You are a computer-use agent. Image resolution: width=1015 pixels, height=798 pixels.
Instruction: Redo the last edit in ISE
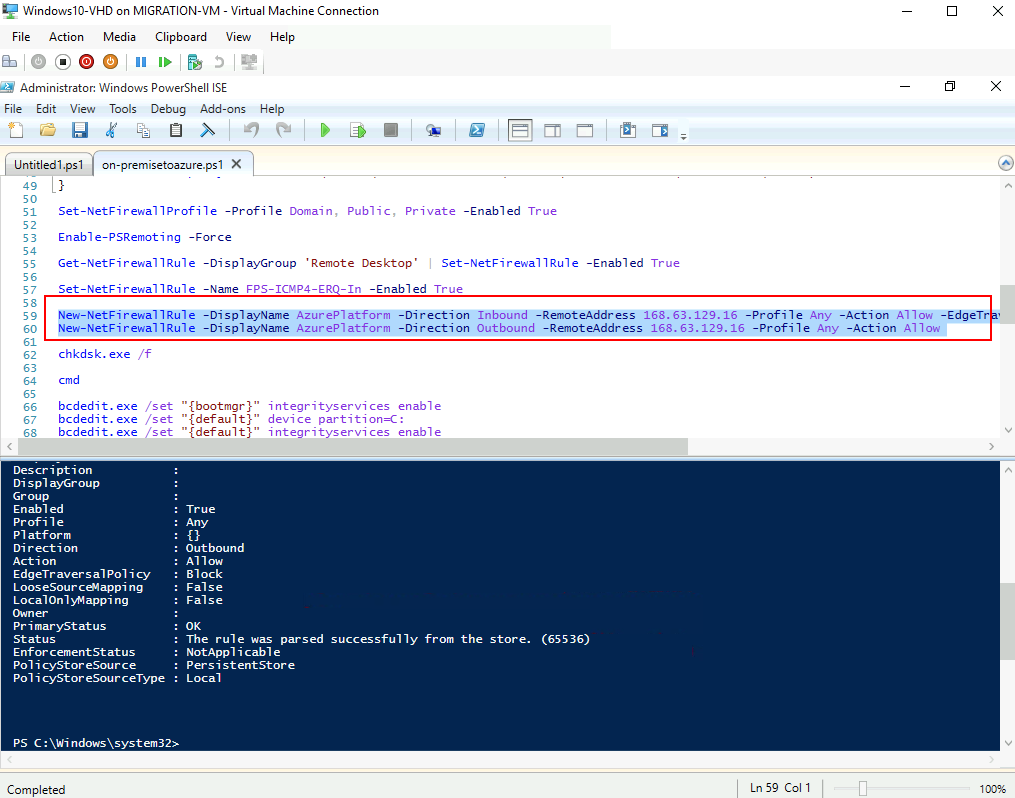(283, 130)
